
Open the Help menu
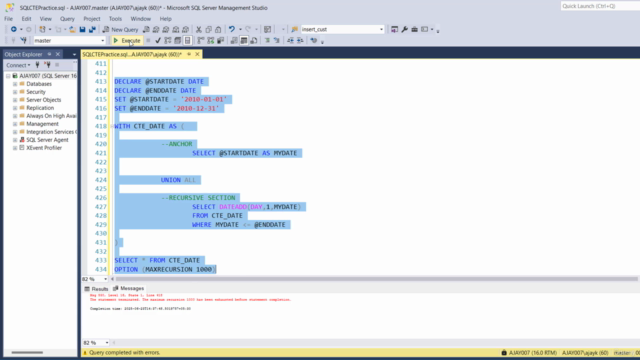[165, 19]
